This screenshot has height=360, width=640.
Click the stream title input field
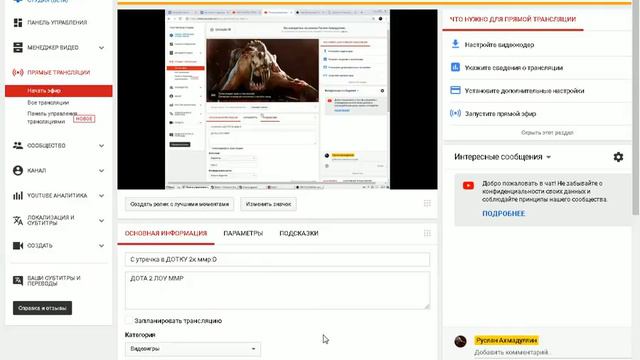(x=277, y=259)
